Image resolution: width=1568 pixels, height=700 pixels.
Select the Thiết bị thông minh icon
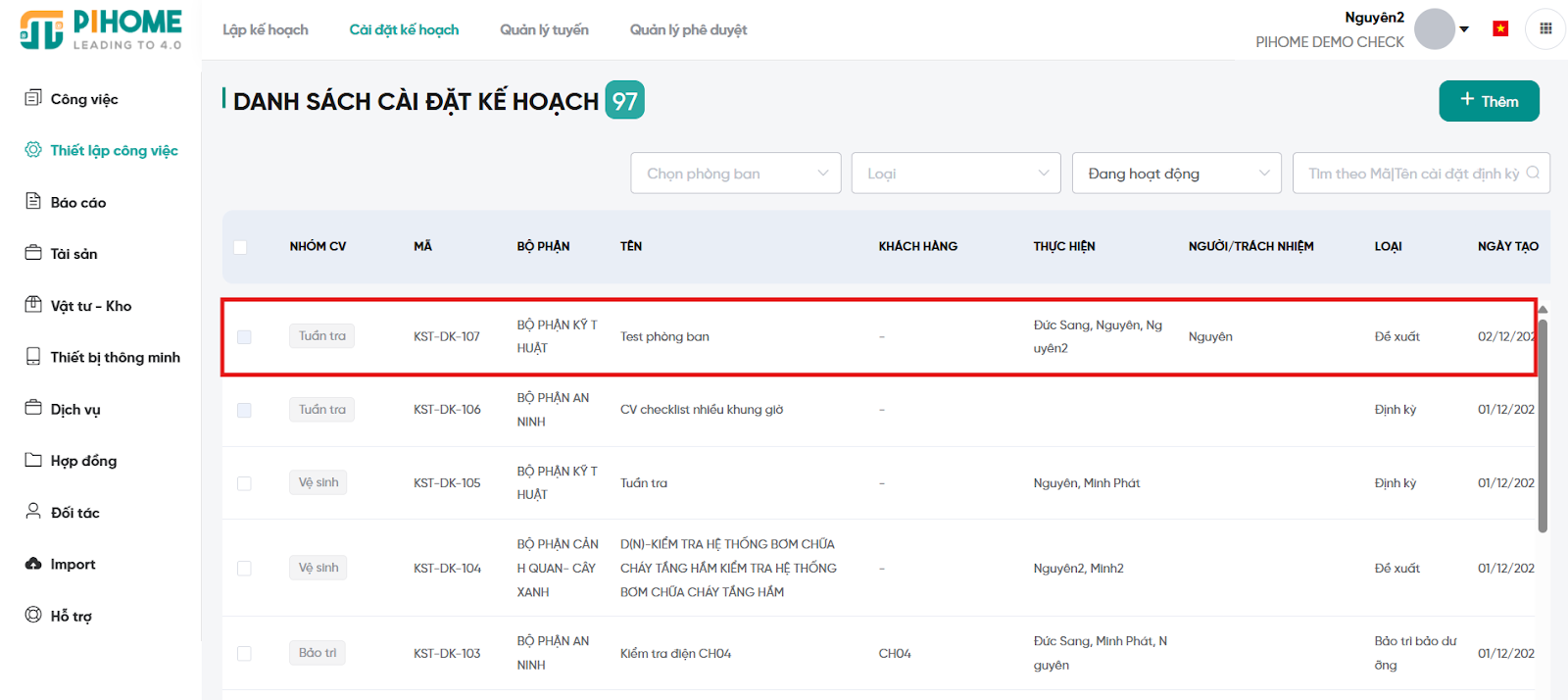[x=33, y=356]
